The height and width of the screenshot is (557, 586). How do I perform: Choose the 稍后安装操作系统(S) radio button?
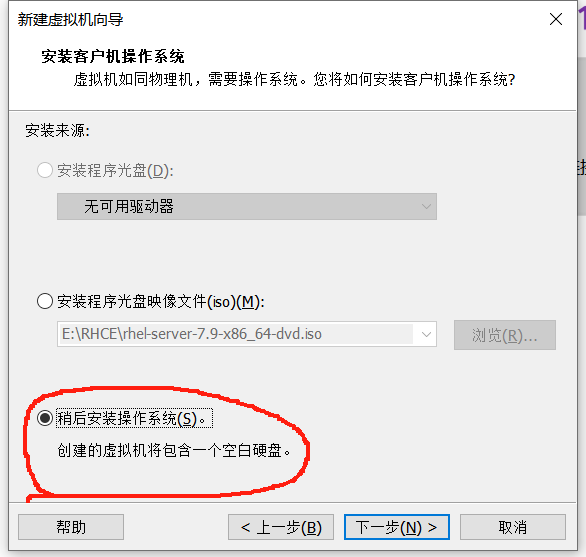[45, 418]
